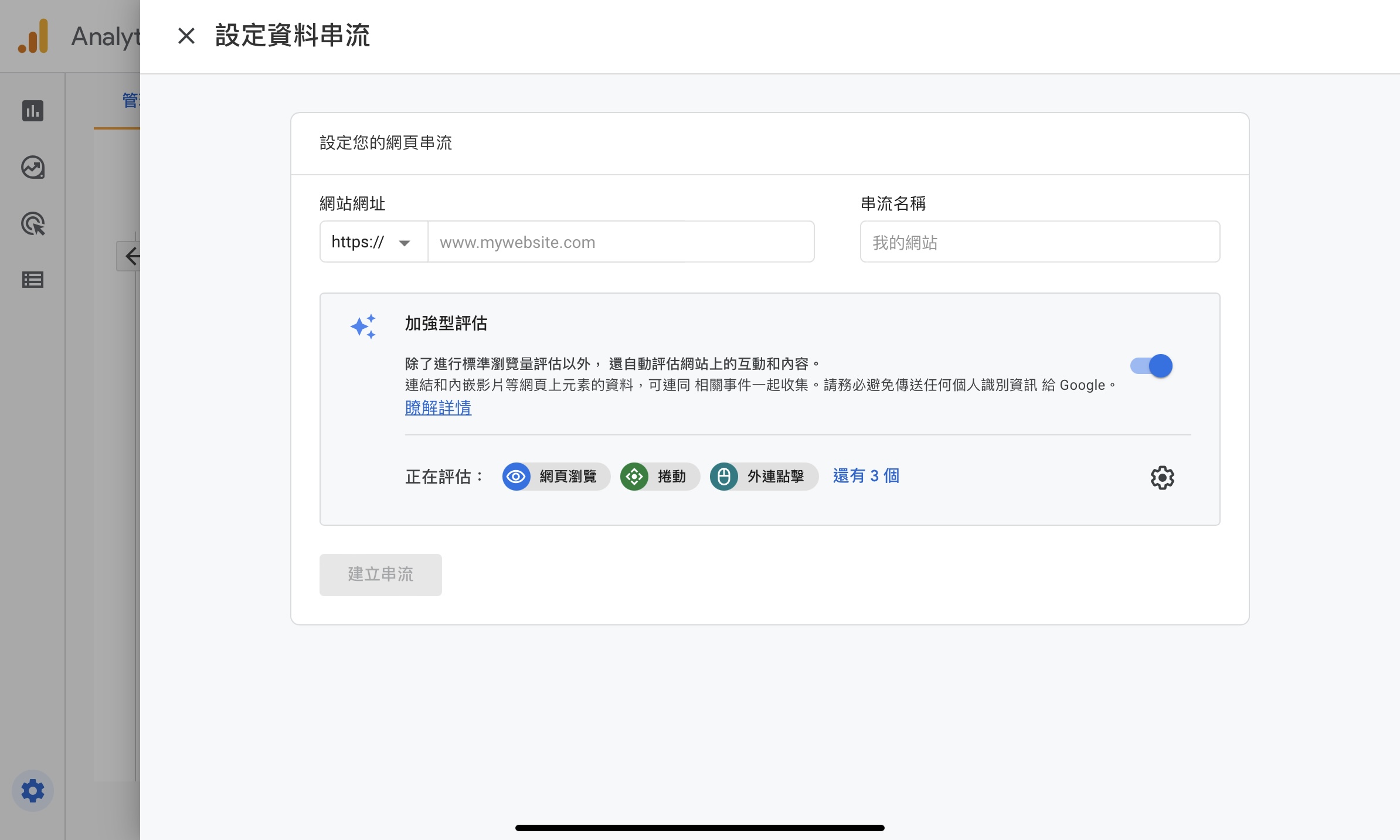Open the Reports icon in the left sidebar
Screen dimensions: 1400x840
click(33, 111)
